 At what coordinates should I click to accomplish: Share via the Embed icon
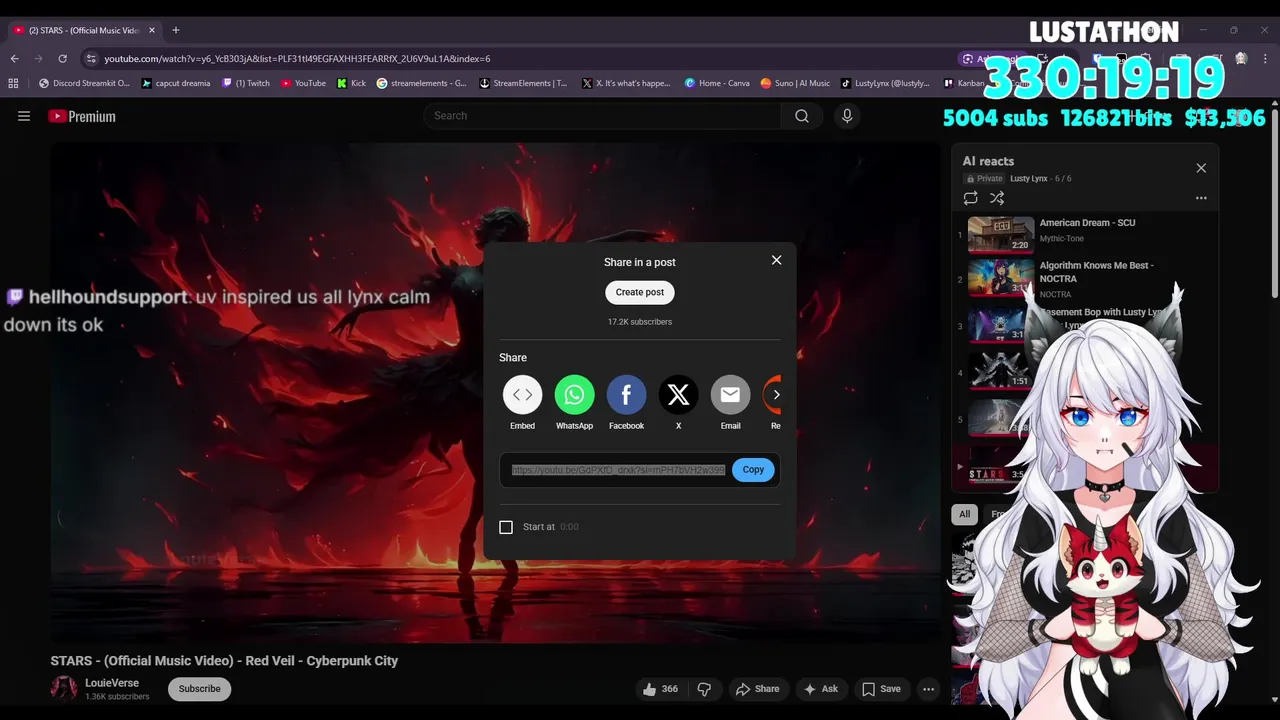[x=522, y=395]
